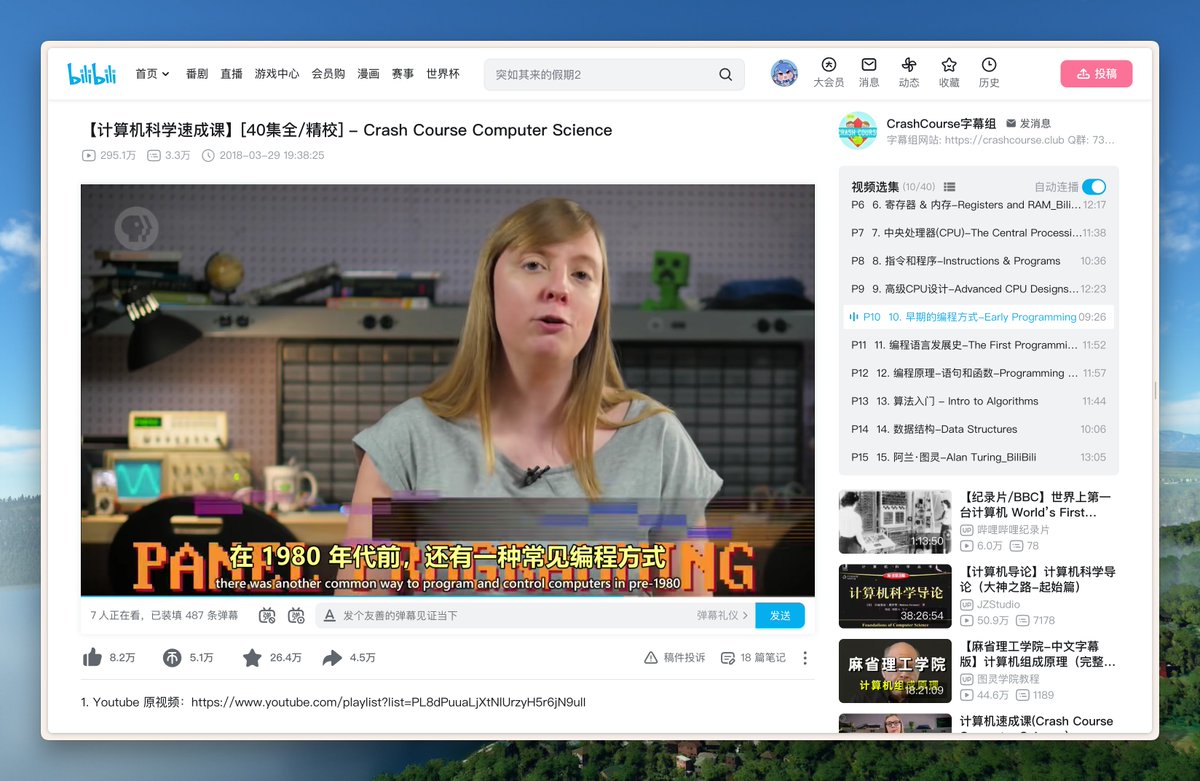The height and width of the screenshot is (781, 1200).
Task: Open 计算机科学导论 video thumbnail
Action: tap(895, 596)
